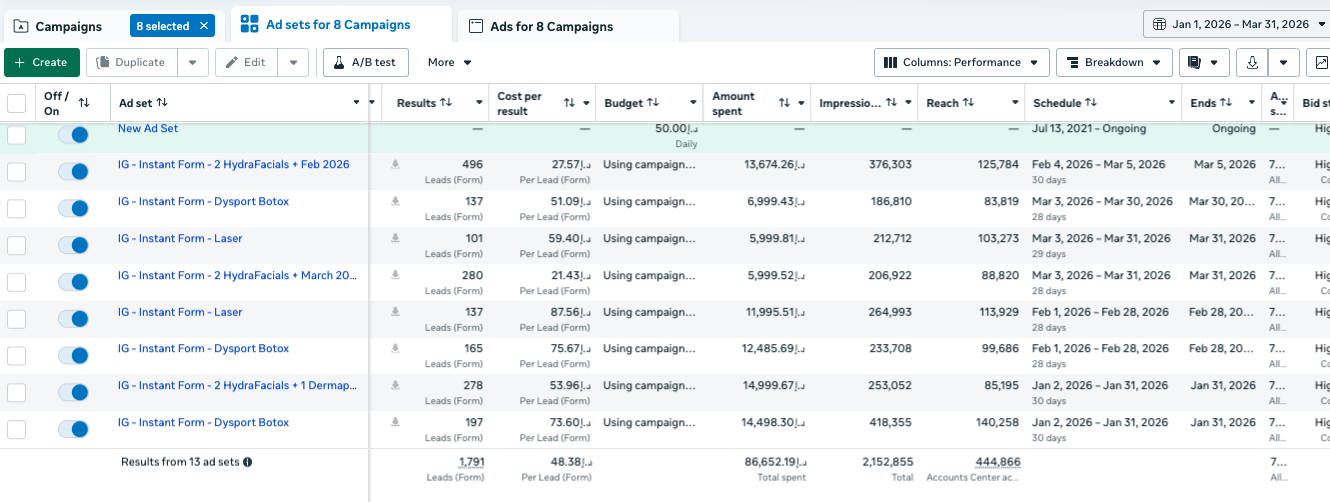The height and width of the screenshot is (502, 1330).
Task: Click the Edit pencil icon
Action: pos(232,62)
